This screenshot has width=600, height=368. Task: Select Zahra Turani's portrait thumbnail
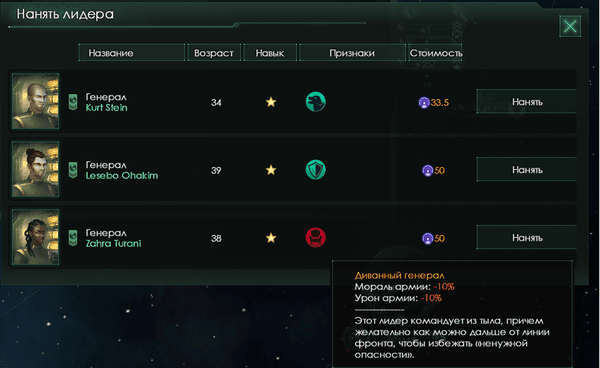(x=36, y=237)
